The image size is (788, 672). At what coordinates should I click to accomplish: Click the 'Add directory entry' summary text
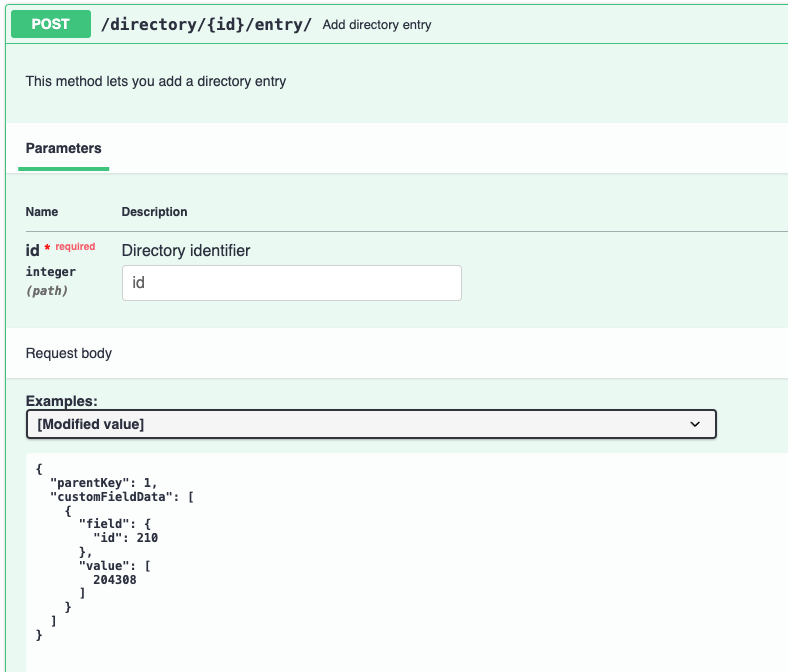click(377, 24)
